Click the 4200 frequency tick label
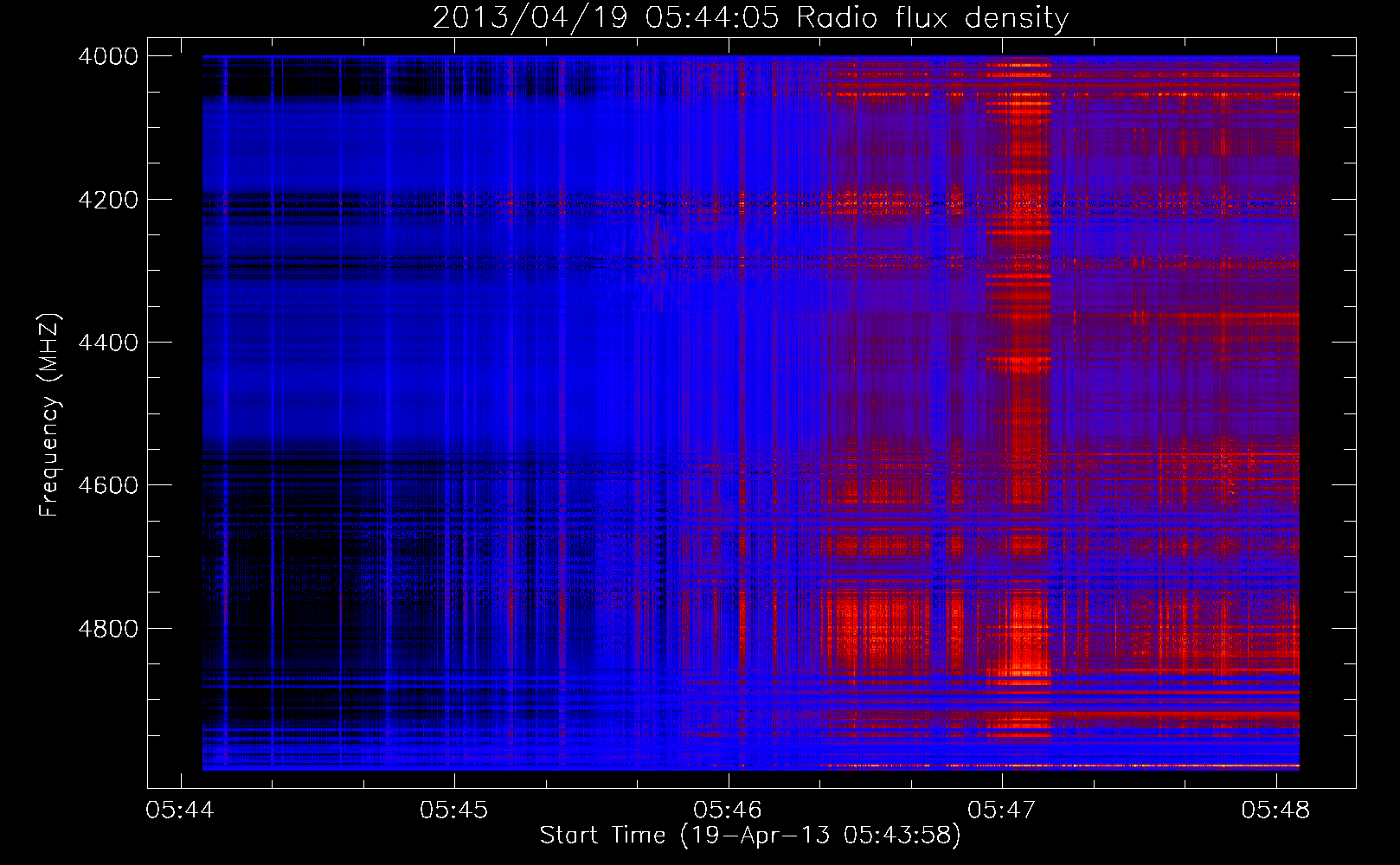 point(108,200)
